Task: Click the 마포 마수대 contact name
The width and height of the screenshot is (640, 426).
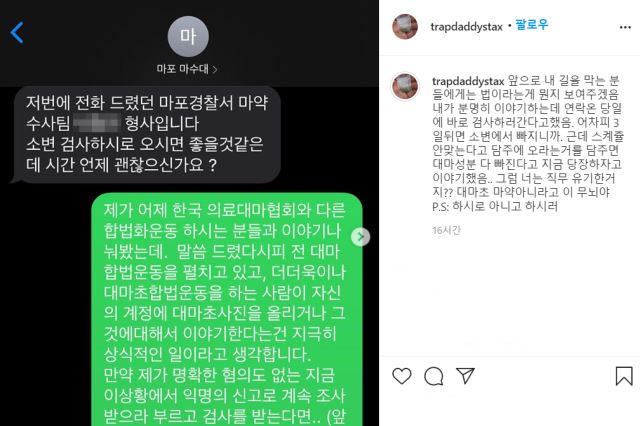Action: [x=183, y=69]
